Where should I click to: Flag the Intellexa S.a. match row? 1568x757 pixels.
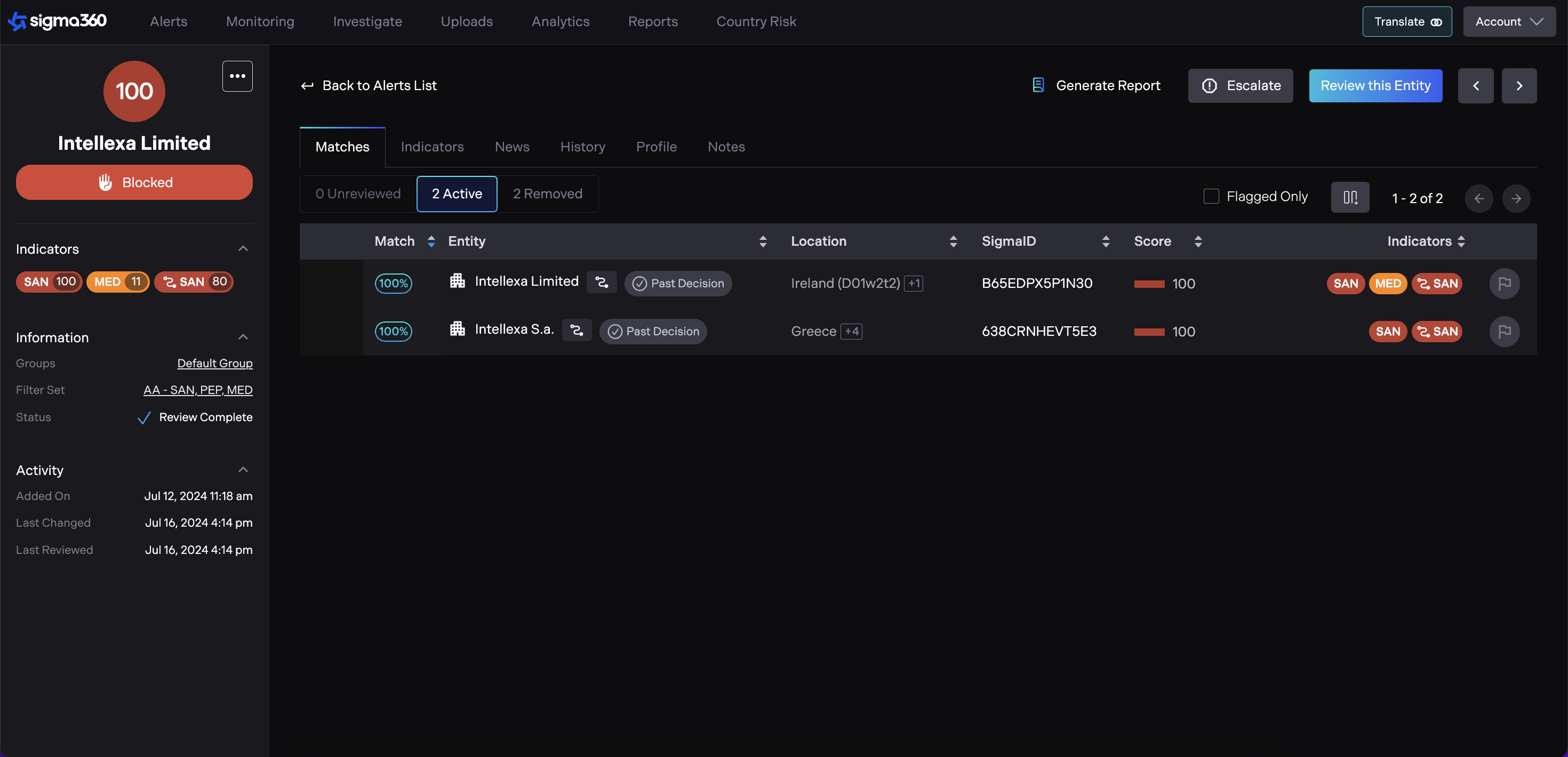[1504, 332]
